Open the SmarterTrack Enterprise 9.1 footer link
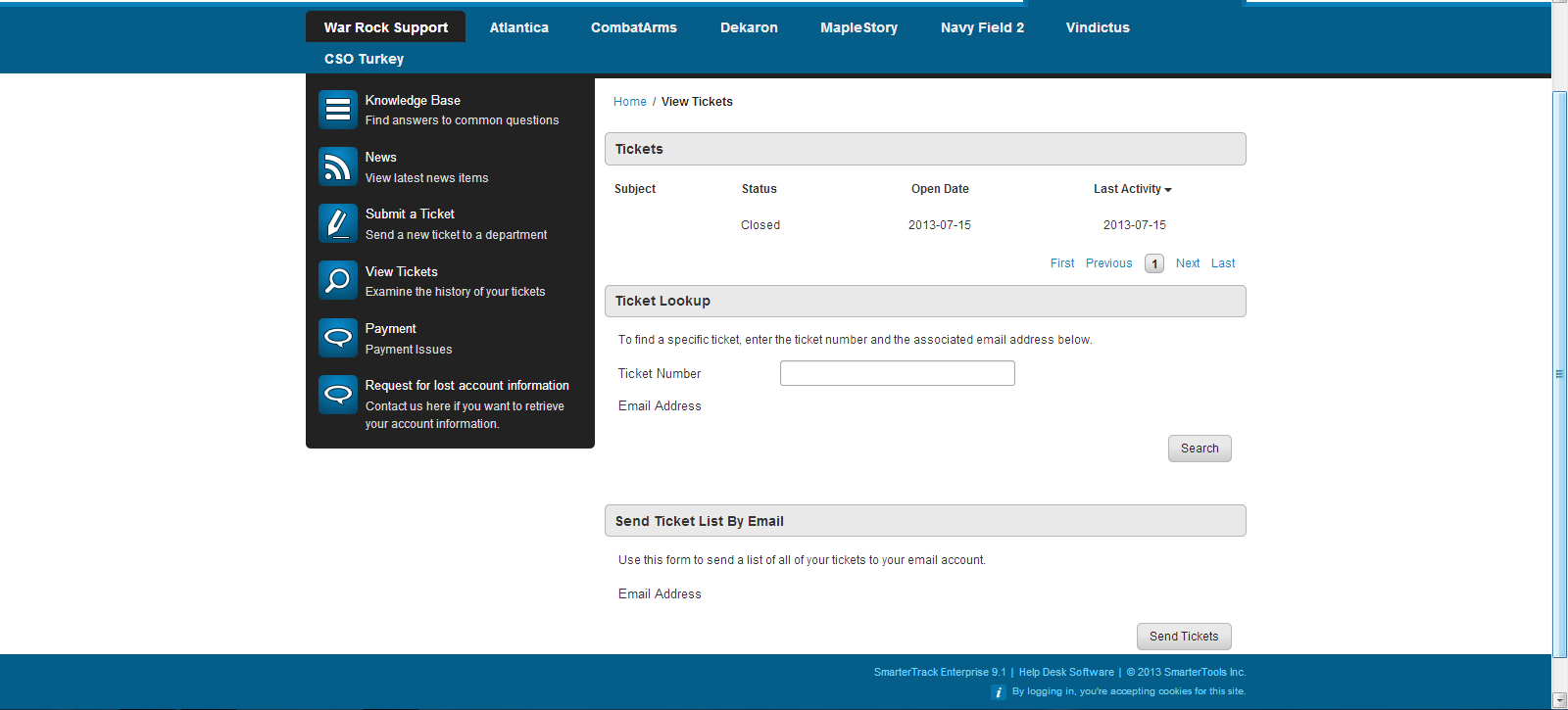The height and width of the screenshot is (710, 1568). coord(940,673)
